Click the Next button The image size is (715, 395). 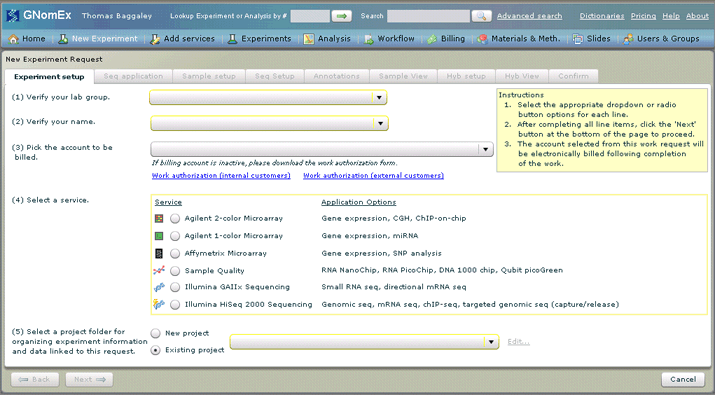tap(89, 379)
